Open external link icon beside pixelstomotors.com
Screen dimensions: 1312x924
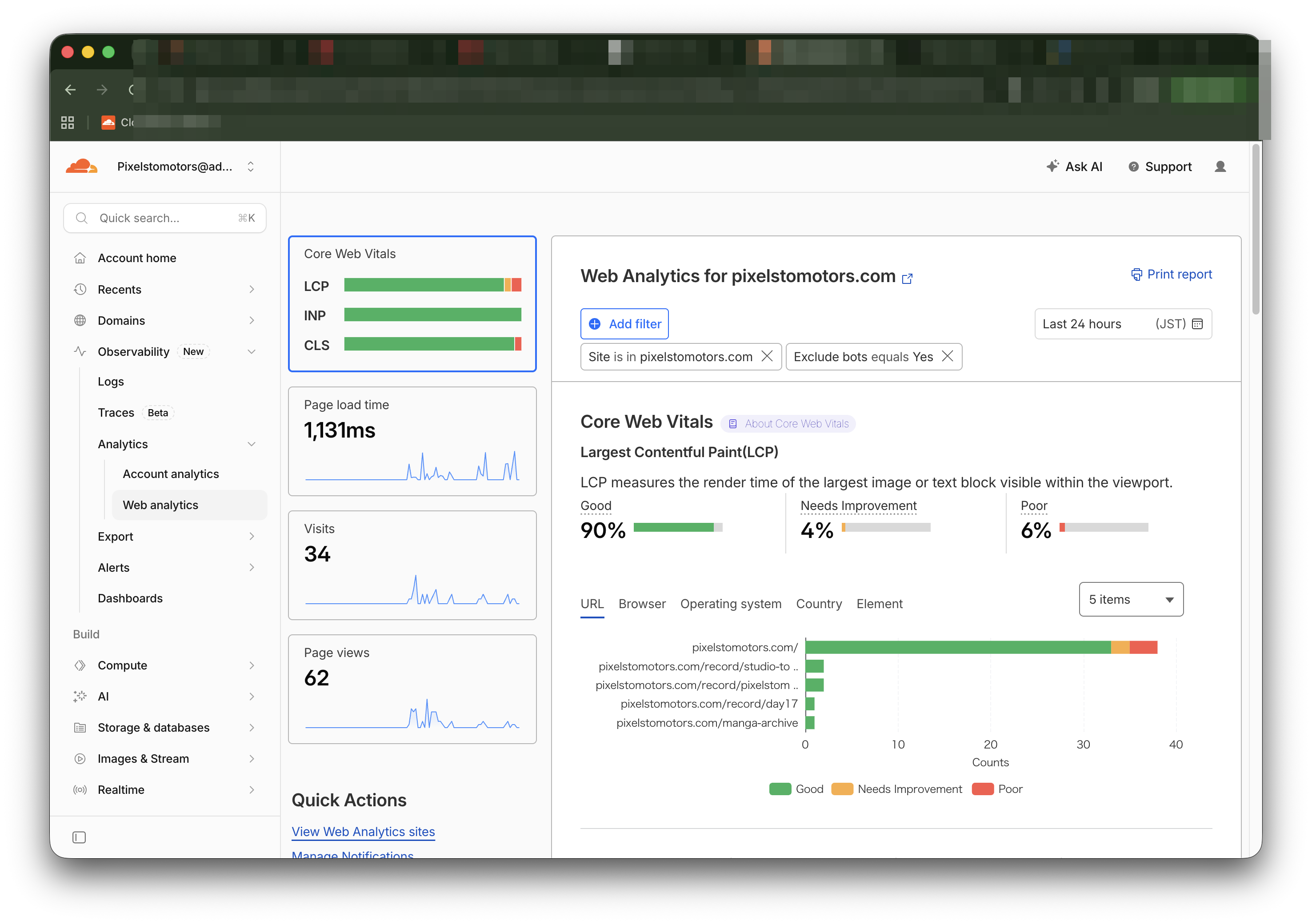click(907, 279)
